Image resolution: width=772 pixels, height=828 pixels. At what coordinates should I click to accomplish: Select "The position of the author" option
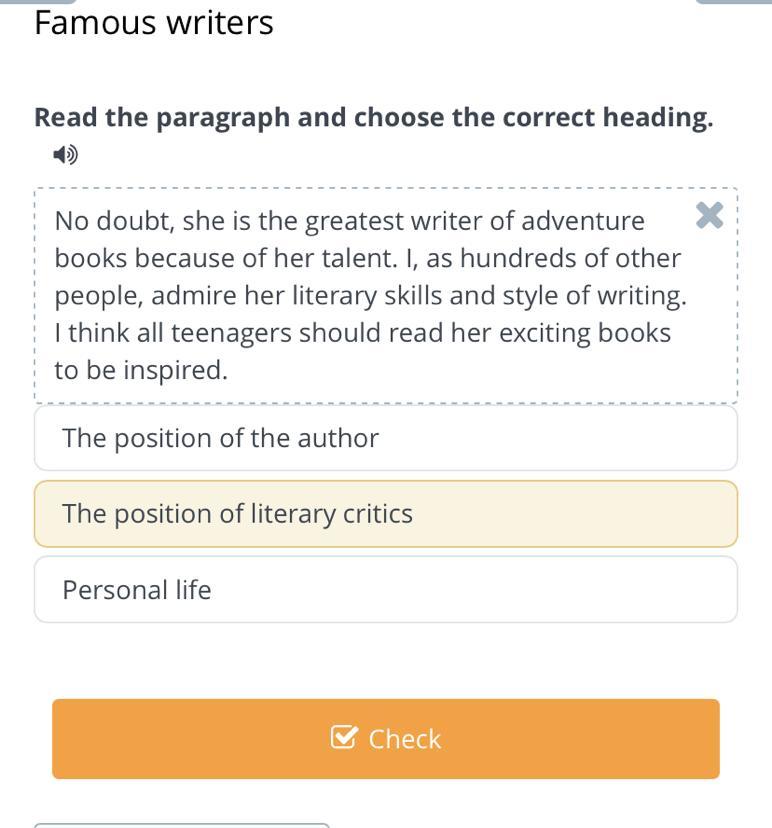tap(385, 438)
